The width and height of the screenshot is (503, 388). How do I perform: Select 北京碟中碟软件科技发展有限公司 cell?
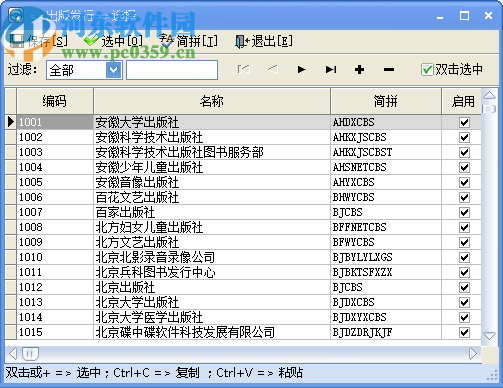pos(212,332)
